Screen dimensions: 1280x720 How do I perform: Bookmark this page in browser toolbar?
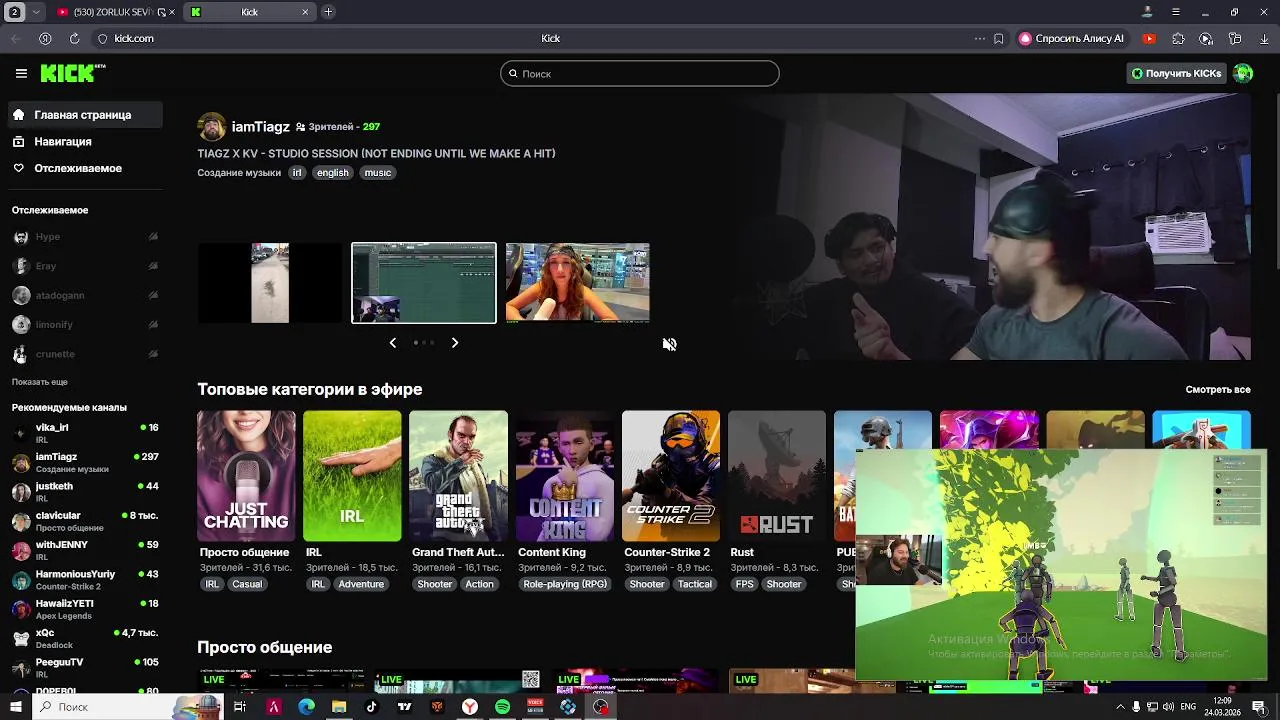click(999, 38)
